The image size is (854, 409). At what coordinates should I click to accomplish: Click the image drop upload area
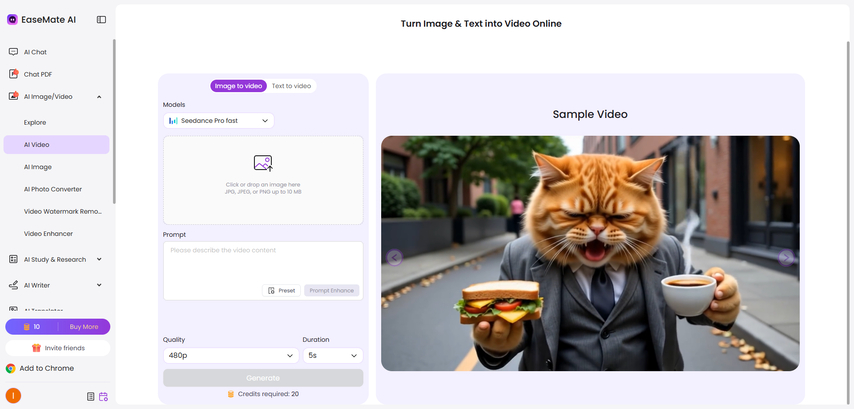click(263, 180)
